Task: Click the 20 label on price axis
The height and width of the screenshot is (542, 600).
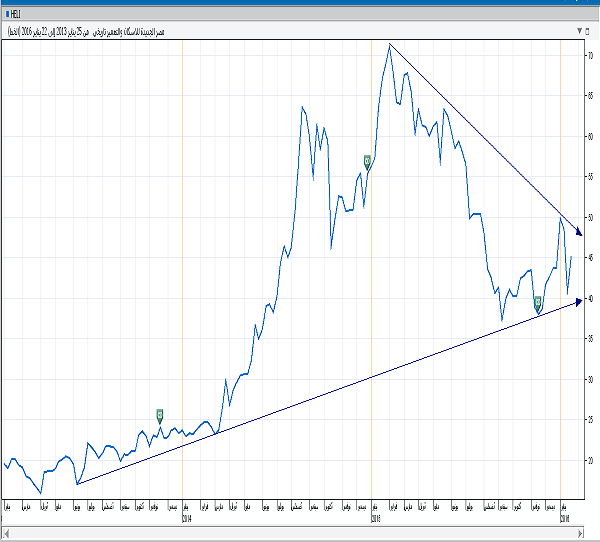Action: tap(590, 461)
